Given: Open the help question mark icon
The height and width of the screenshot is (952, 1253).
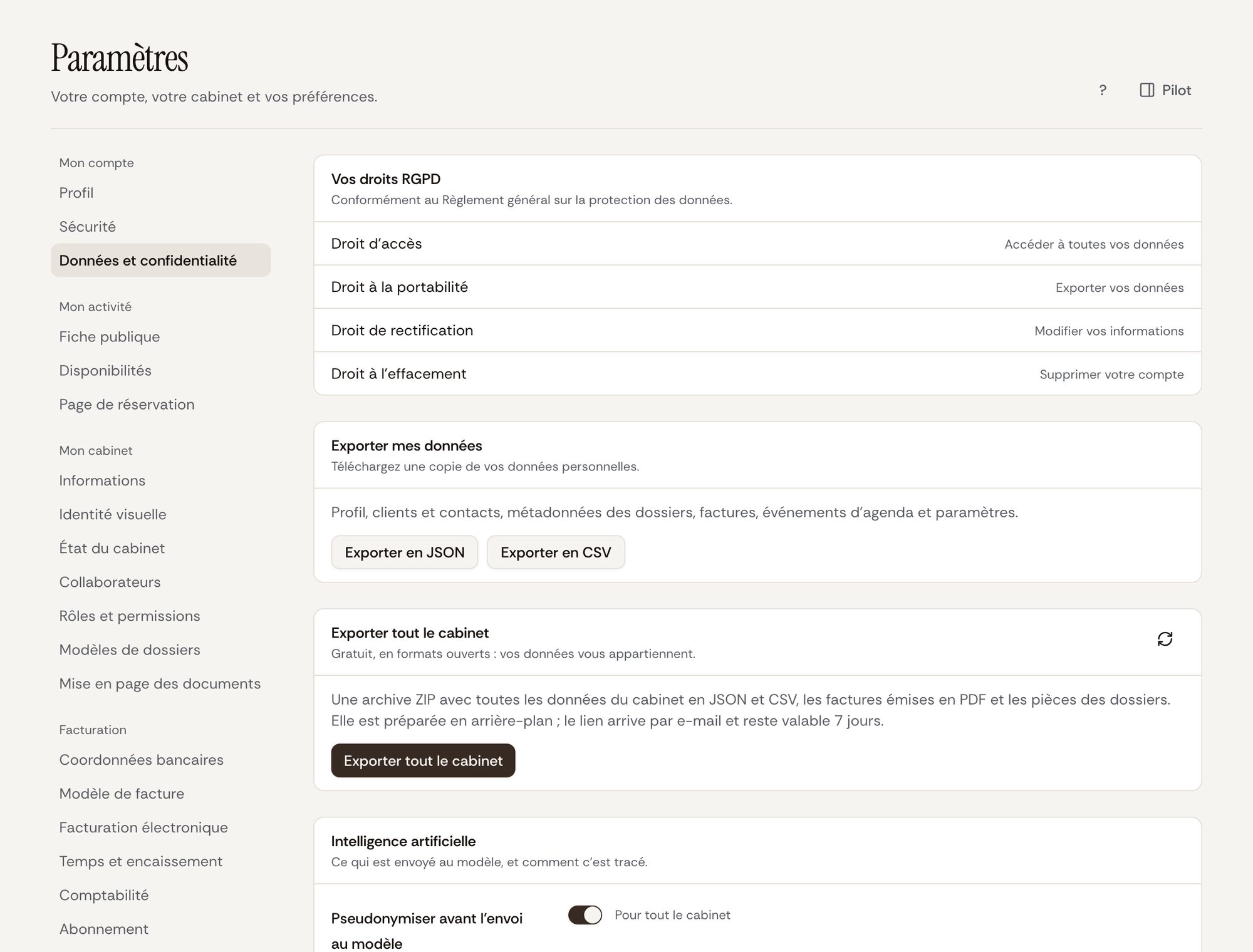Looking at the screenshot, I should point(1103,90).
